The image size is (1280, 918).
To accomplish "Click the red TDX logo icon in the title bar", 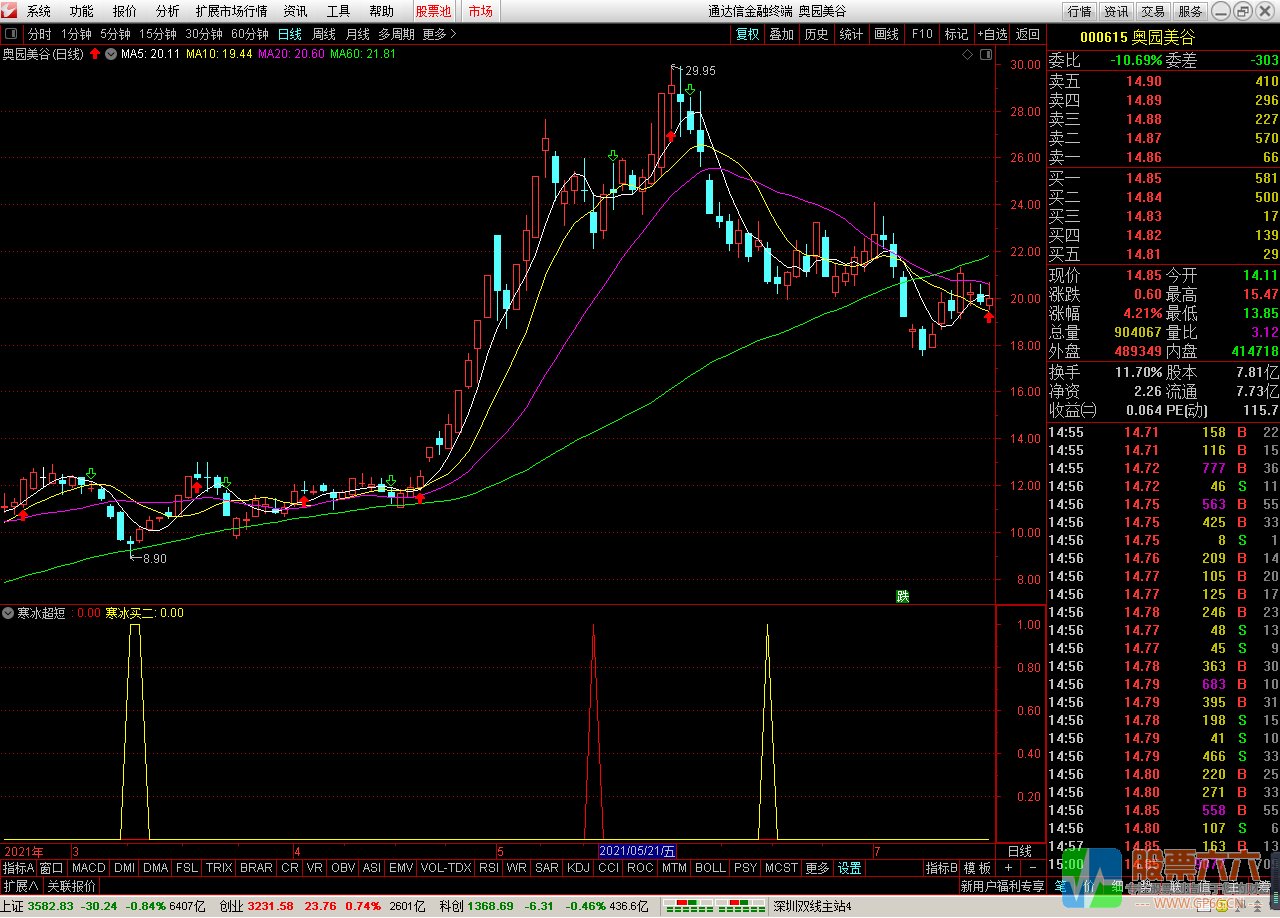I will point(11,11).
